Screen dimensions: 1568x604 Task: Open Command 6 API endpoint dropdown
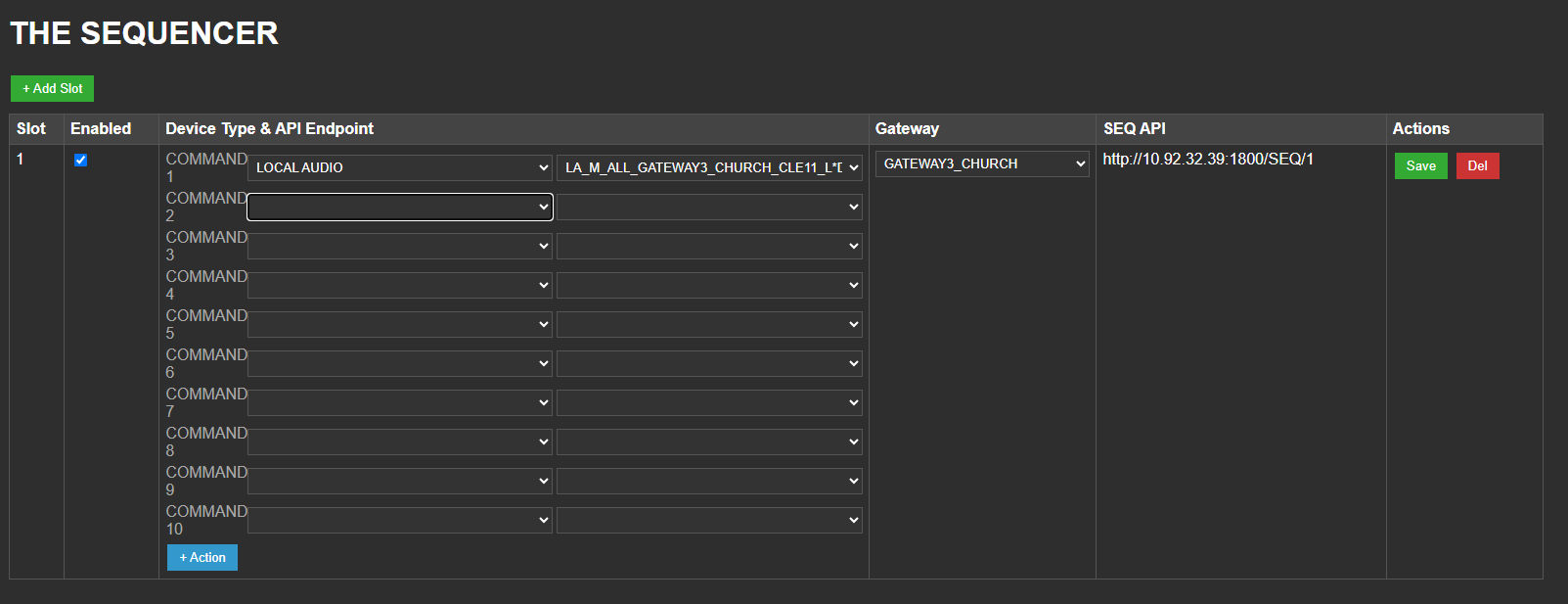[x=709, y=363]
